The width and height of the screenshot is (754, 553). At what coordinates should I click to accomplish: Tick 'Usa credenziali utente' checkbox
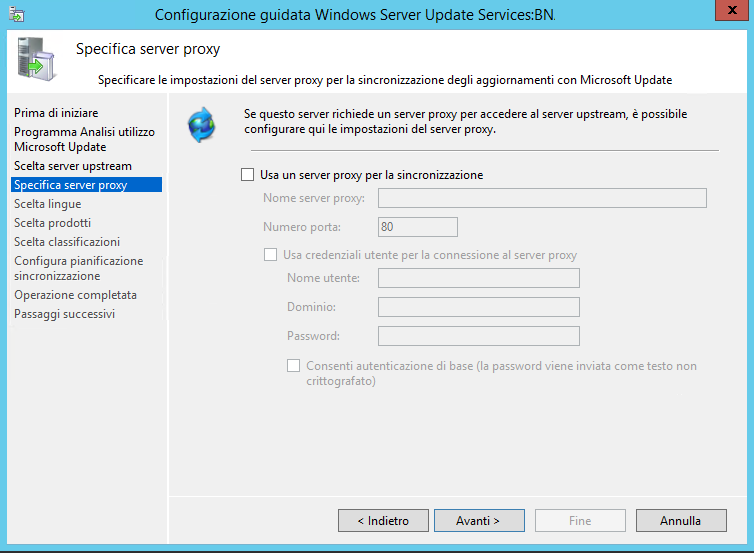270,254
